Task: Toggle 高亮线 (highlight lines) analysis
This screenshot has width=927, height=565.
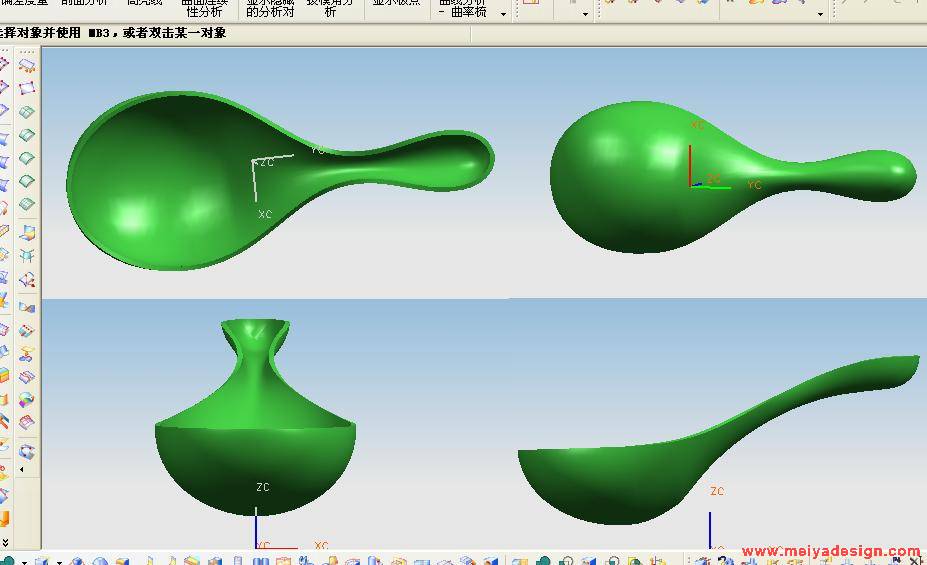Action: coord(144,5)
